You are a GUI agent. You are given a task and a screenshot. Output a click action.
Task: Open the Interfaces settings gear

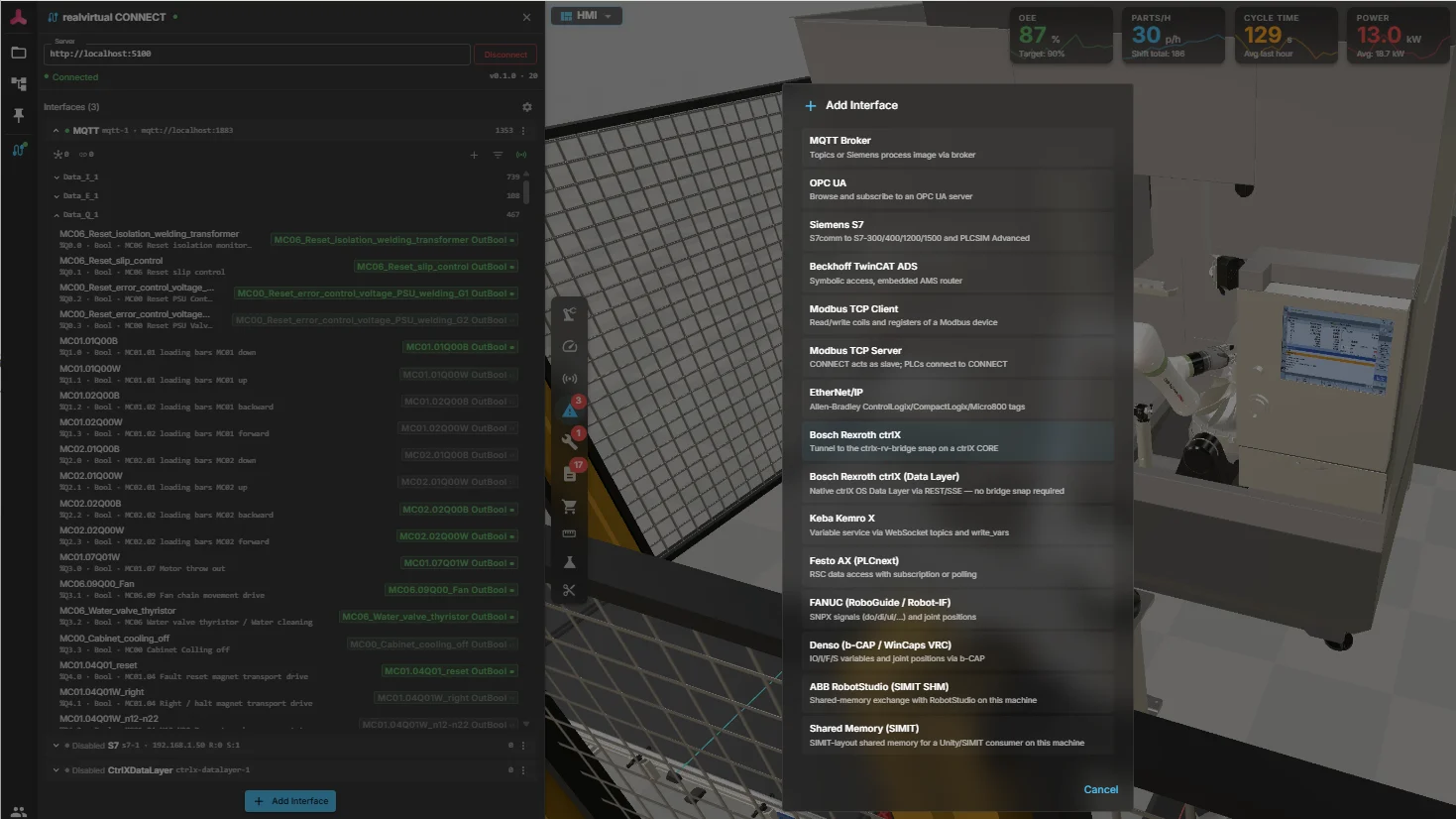point(526,107)
